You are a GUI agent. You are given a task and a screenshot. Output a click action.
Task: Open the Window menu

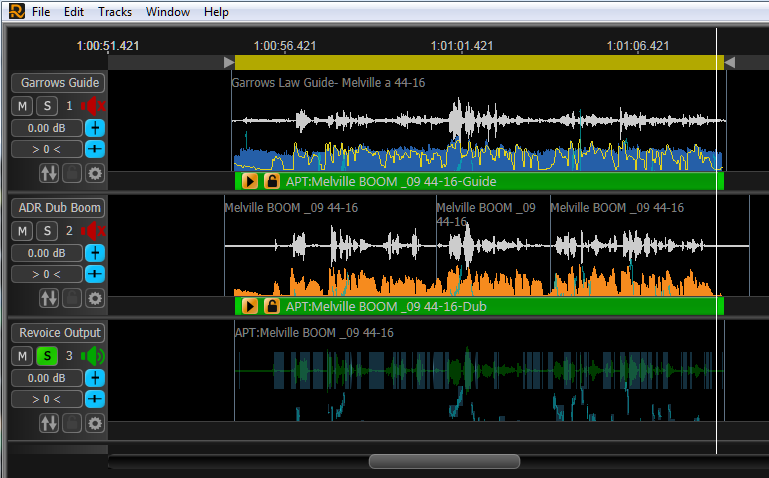[x=166, y=12]
